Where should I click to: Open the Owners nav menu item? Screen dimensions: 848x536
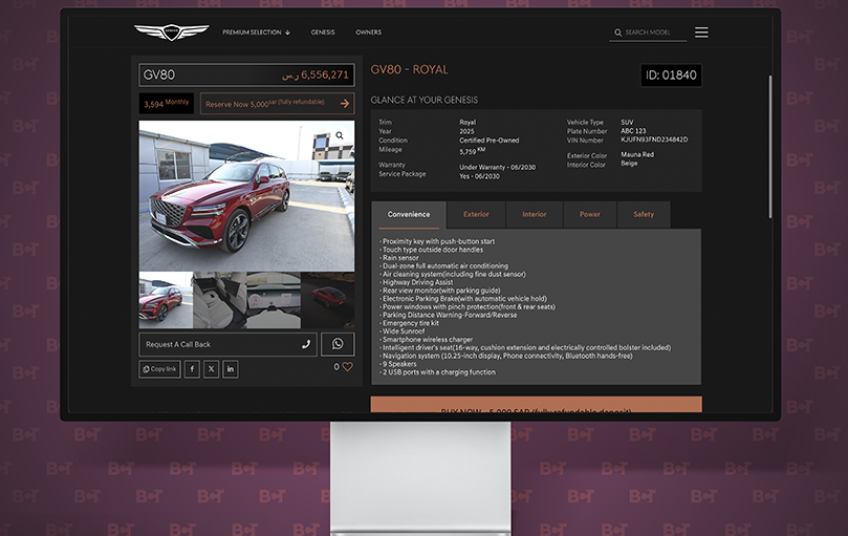[368, 32]
